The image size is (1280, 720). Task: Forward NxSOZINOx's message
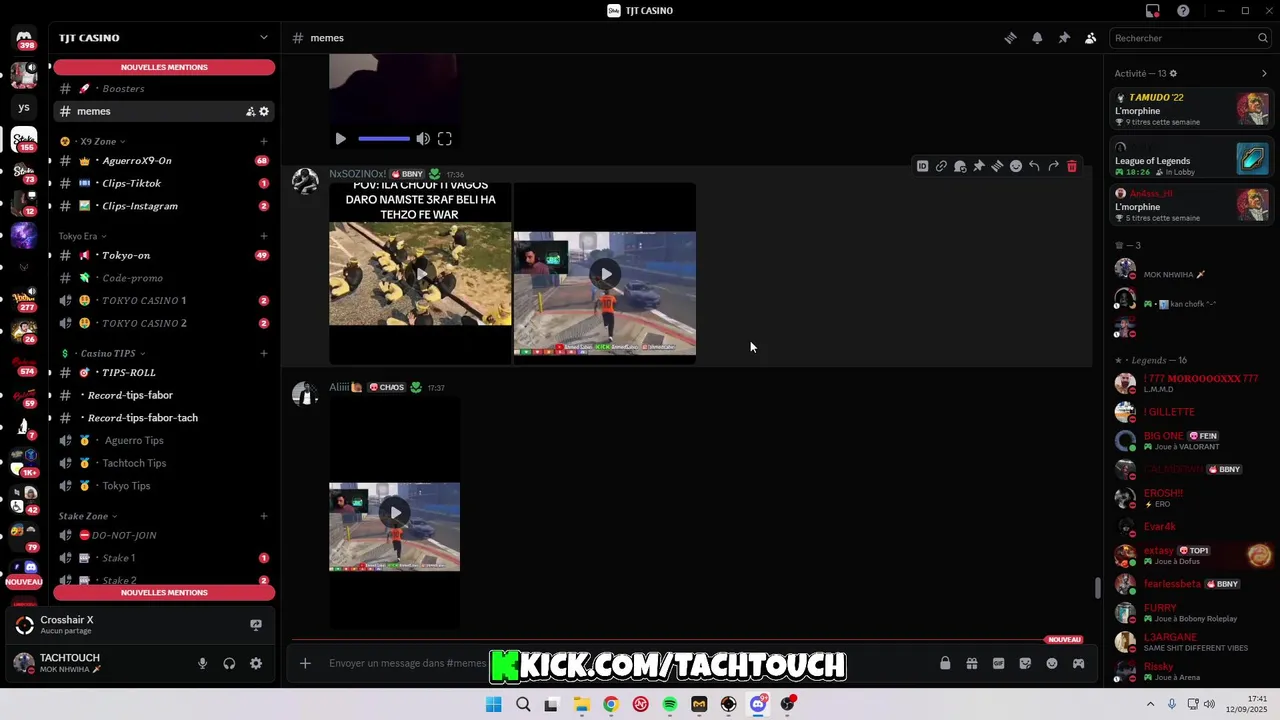point(1053,166)
